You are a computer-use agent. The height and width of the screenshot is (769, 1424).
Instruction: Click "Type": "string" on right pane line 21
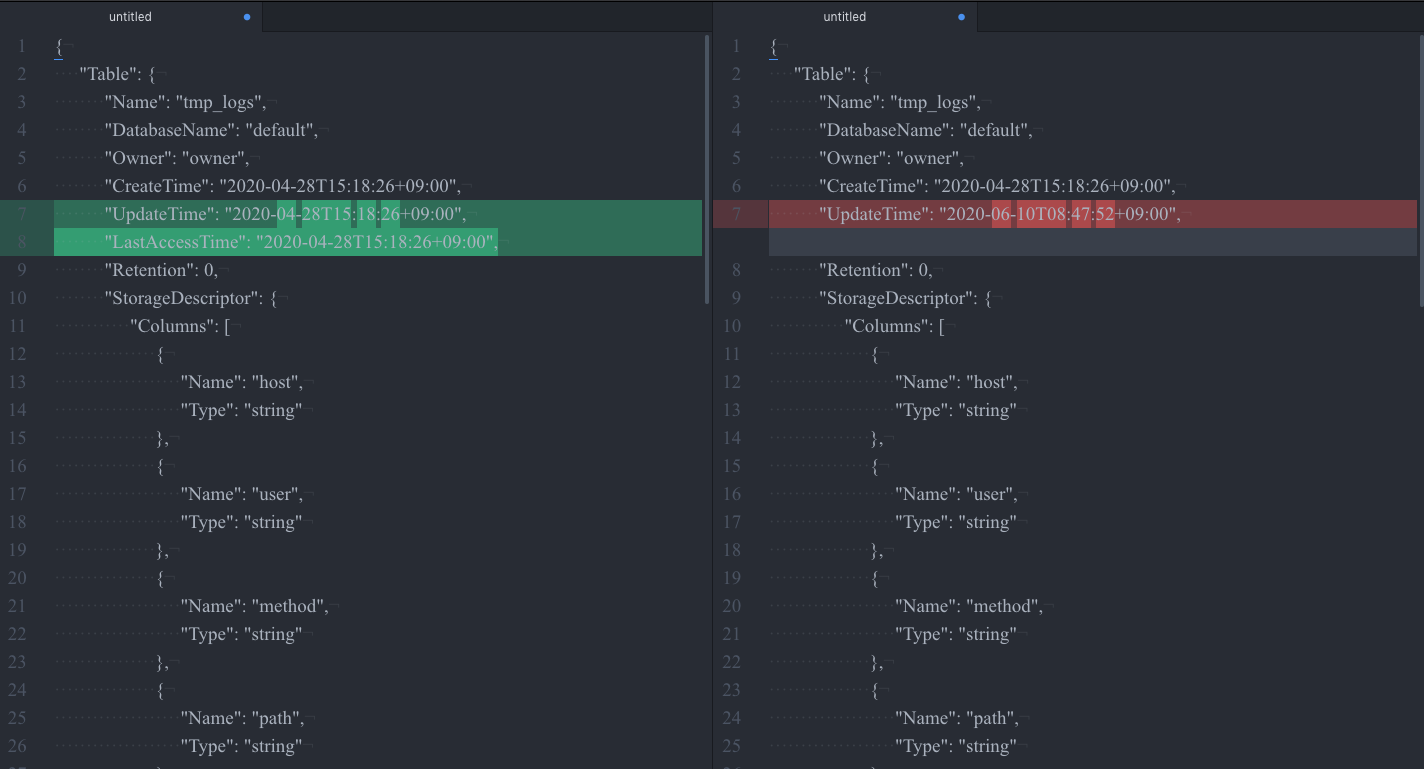pyautogui.click(x=956, y=634)
